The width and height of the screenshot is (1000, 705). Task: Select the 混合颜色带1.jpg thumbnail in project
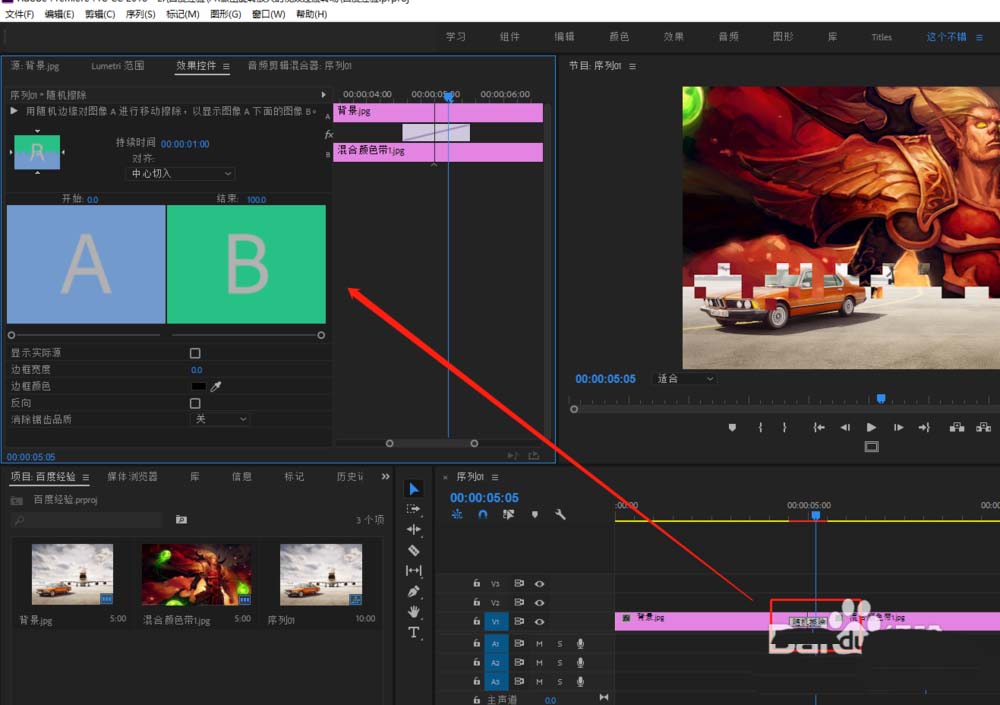pyautogui.click(x=196, y=575)
